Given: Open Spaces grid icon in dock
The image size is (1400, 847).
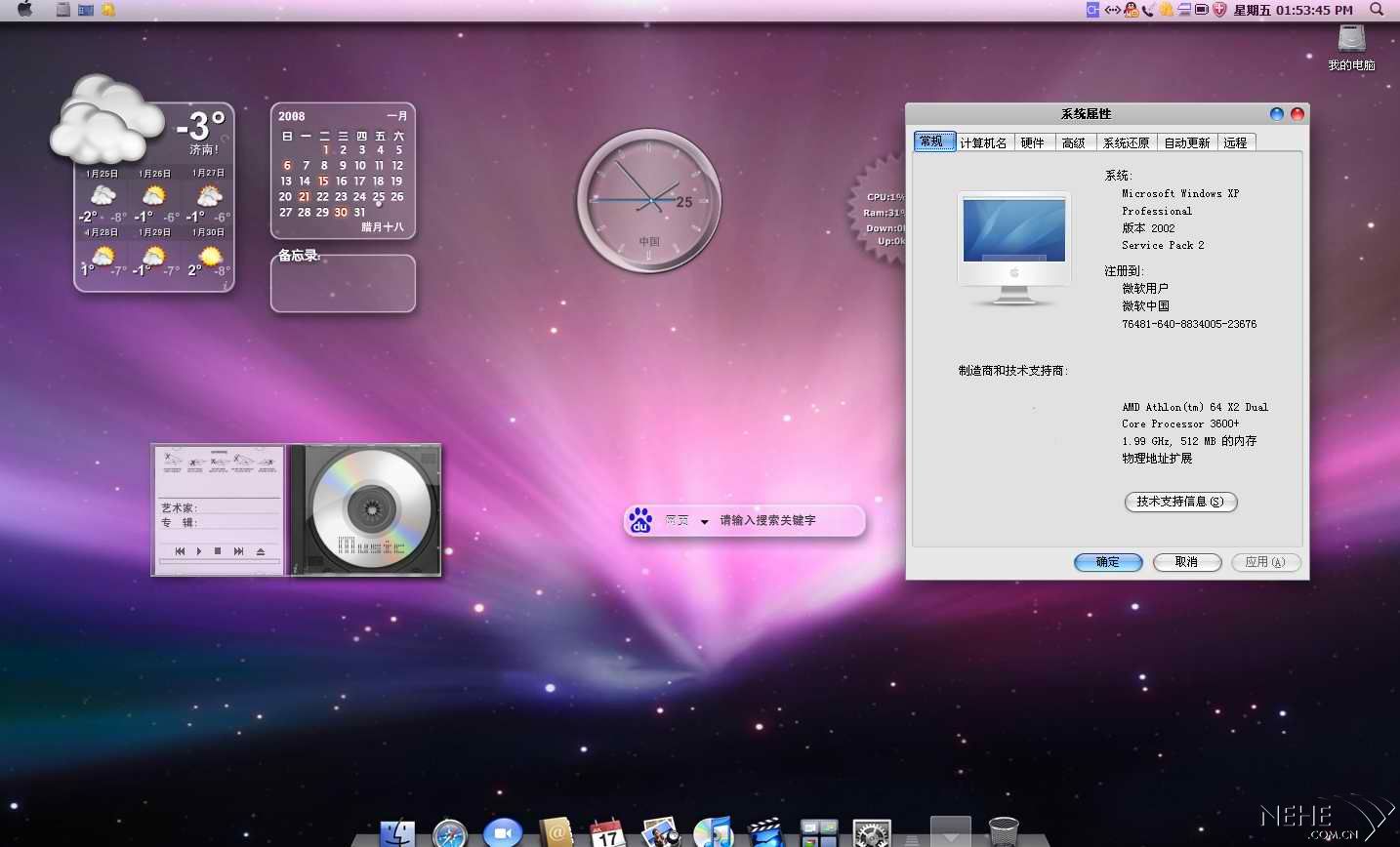Looking at the screenshot, I should coord(819,832).
